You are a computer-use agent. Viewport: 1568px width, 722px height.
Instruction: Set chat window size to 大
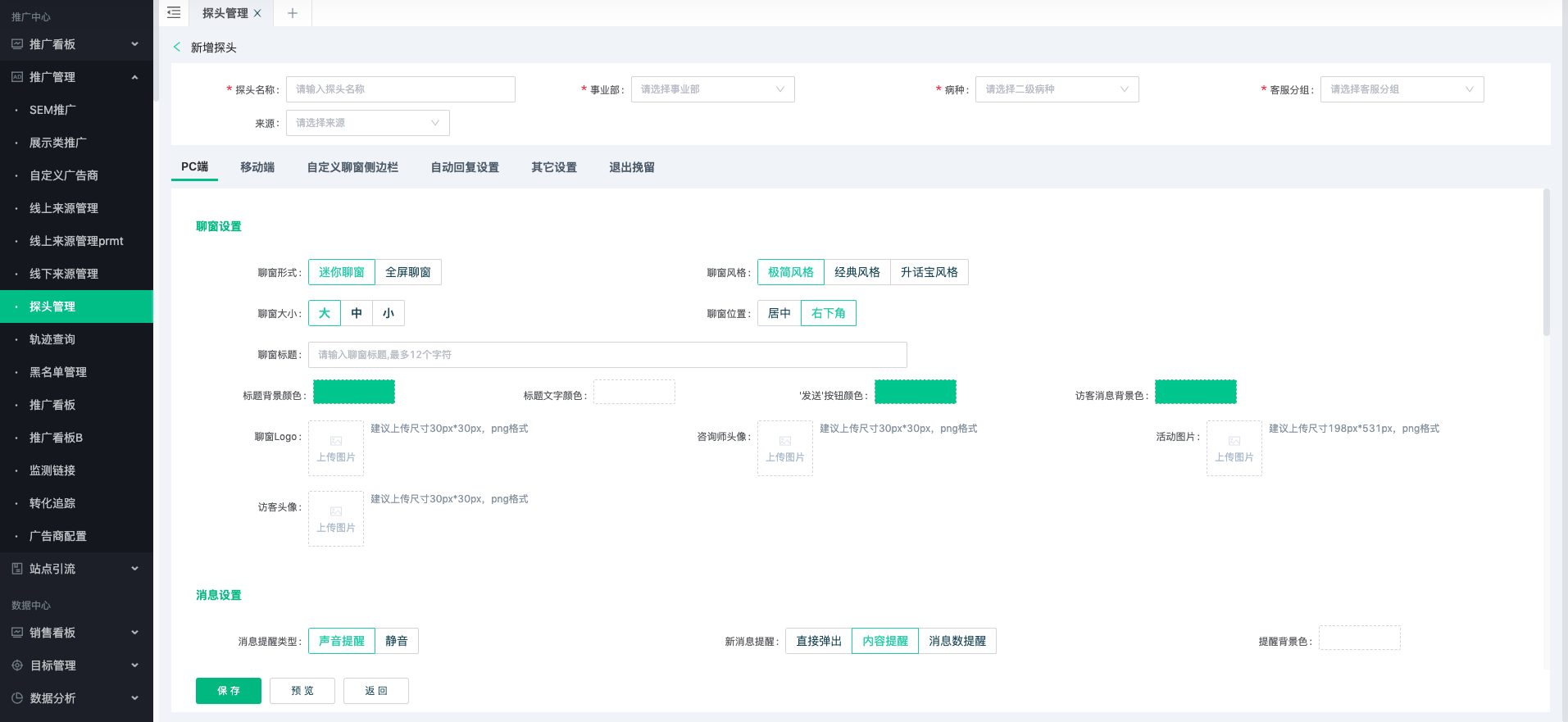point(325,313)
